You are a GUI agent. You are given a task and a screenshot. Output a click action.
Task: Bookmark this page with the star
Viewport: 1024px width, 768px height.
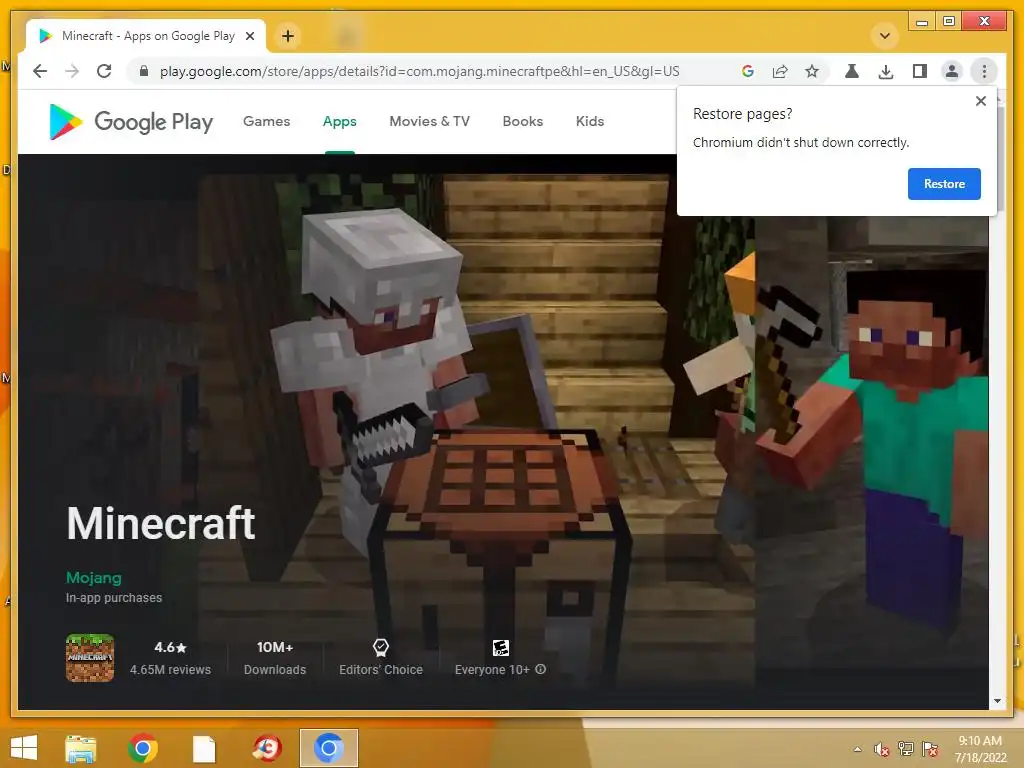click(812, 71)
